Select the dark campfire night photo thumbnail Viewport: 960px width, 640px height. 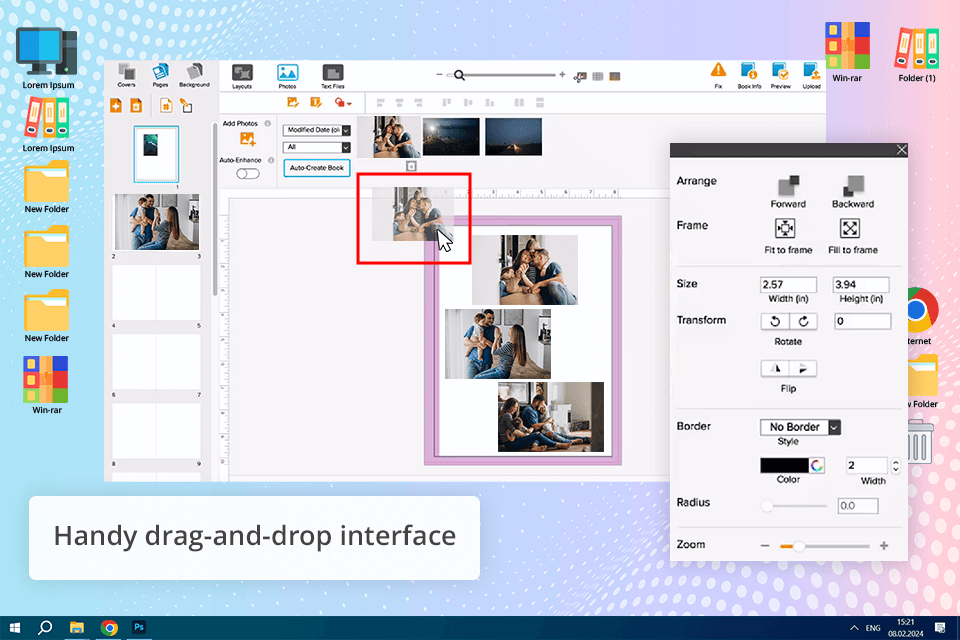point(514,137)
